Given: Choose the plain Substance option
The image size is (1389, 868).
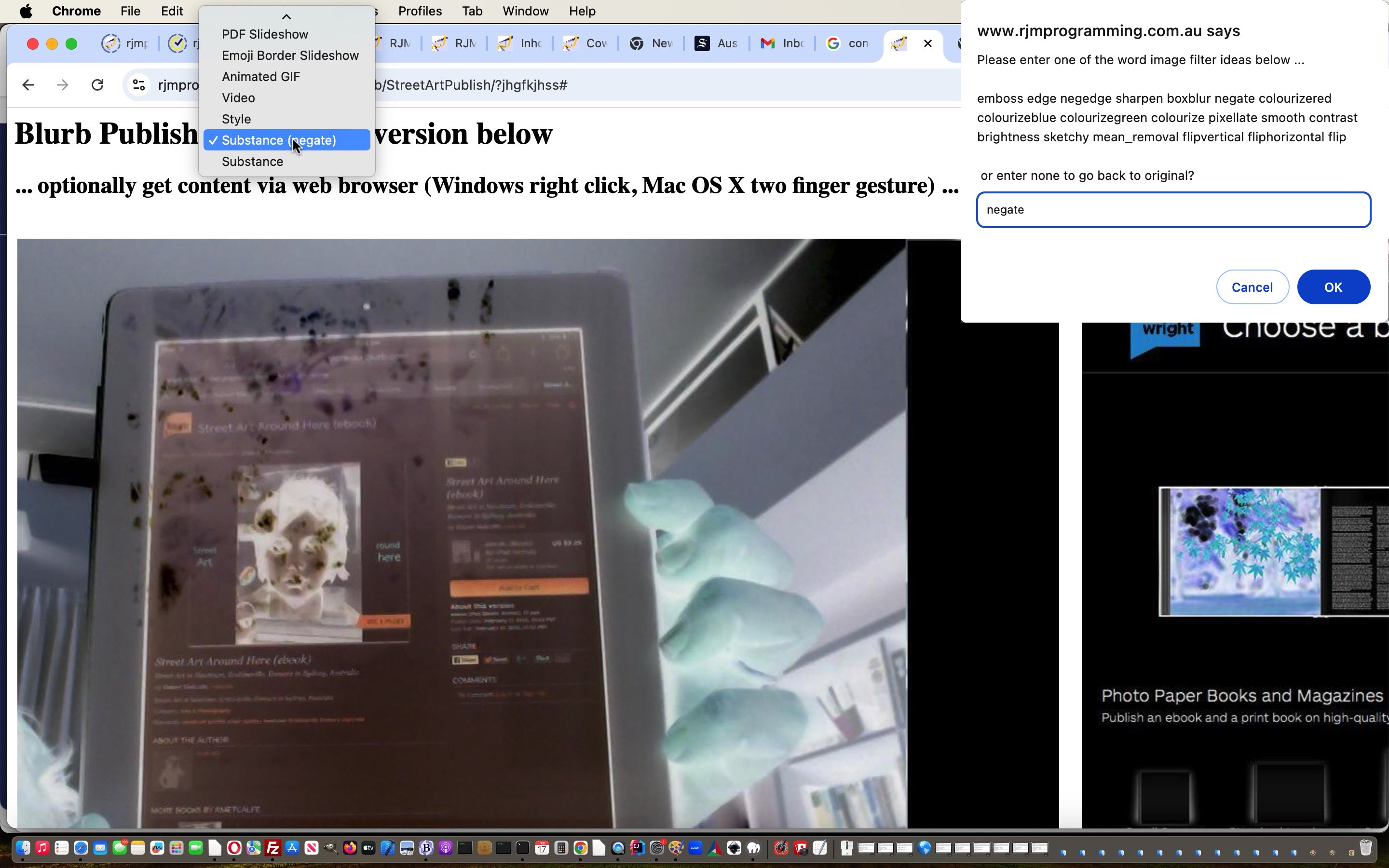Looking at the screenshot, I should pyautogui.click(x=253, y=162).
